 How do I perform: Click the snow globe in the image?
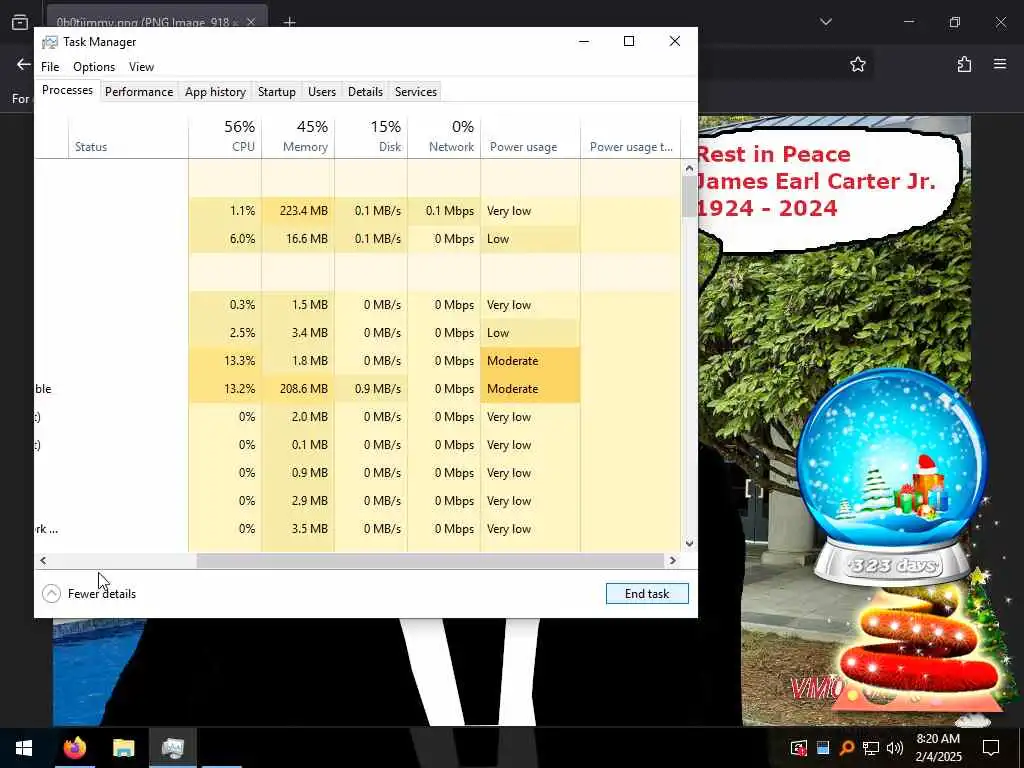pyautogui.click(x=892, y=477)
